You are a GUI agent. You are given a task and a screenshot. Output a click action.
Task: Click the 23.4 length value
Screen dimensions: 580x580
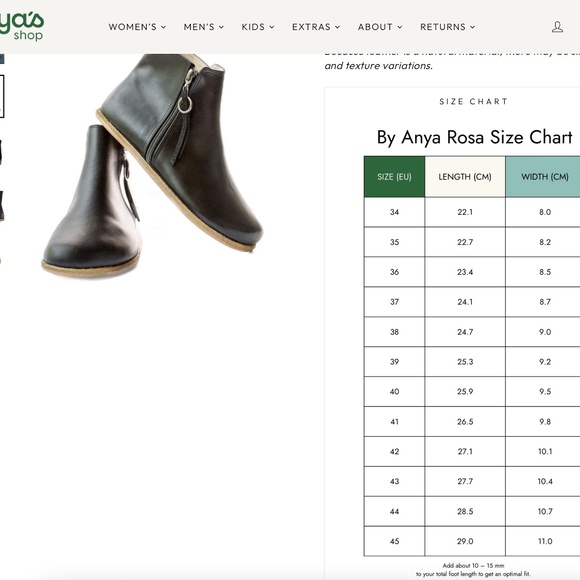tap(465, 272)
